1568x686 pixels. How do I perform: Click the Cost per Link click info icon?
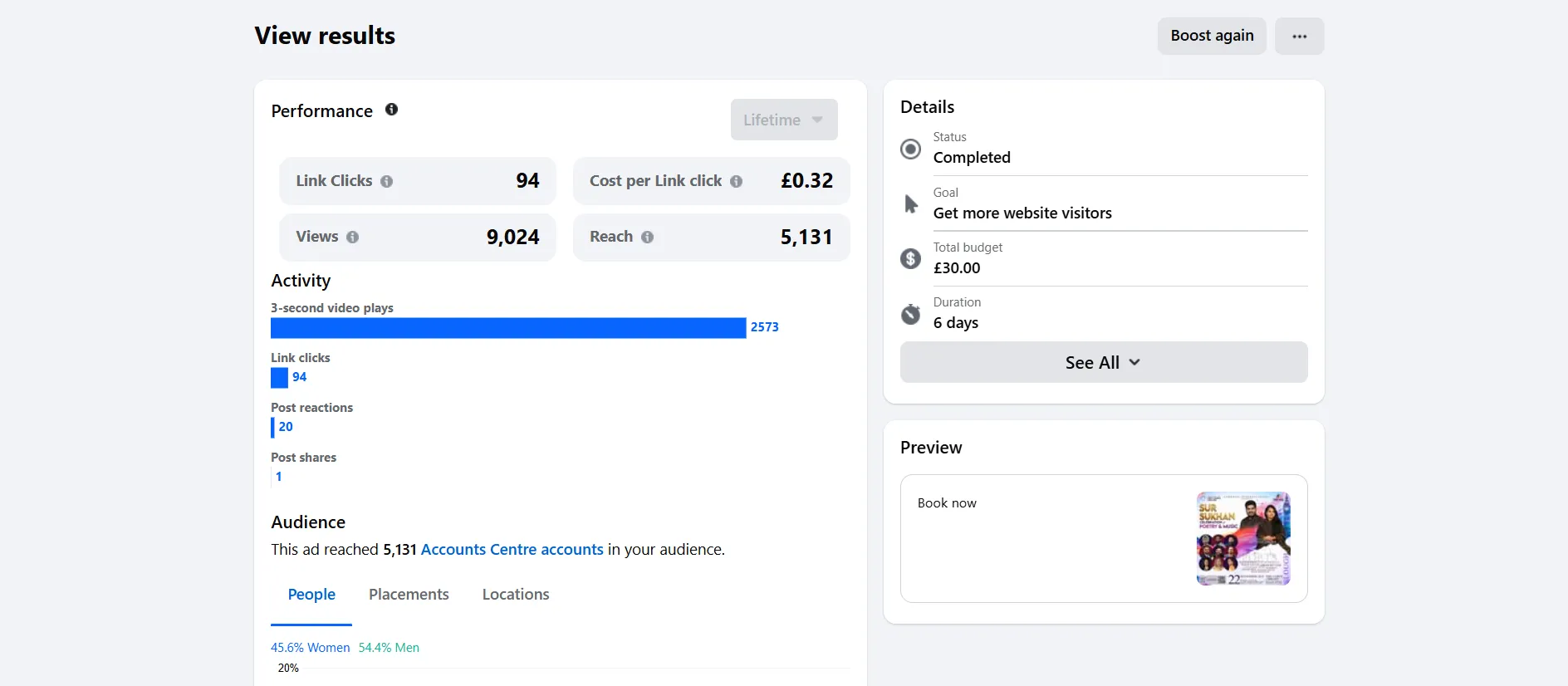click(736, 181)
